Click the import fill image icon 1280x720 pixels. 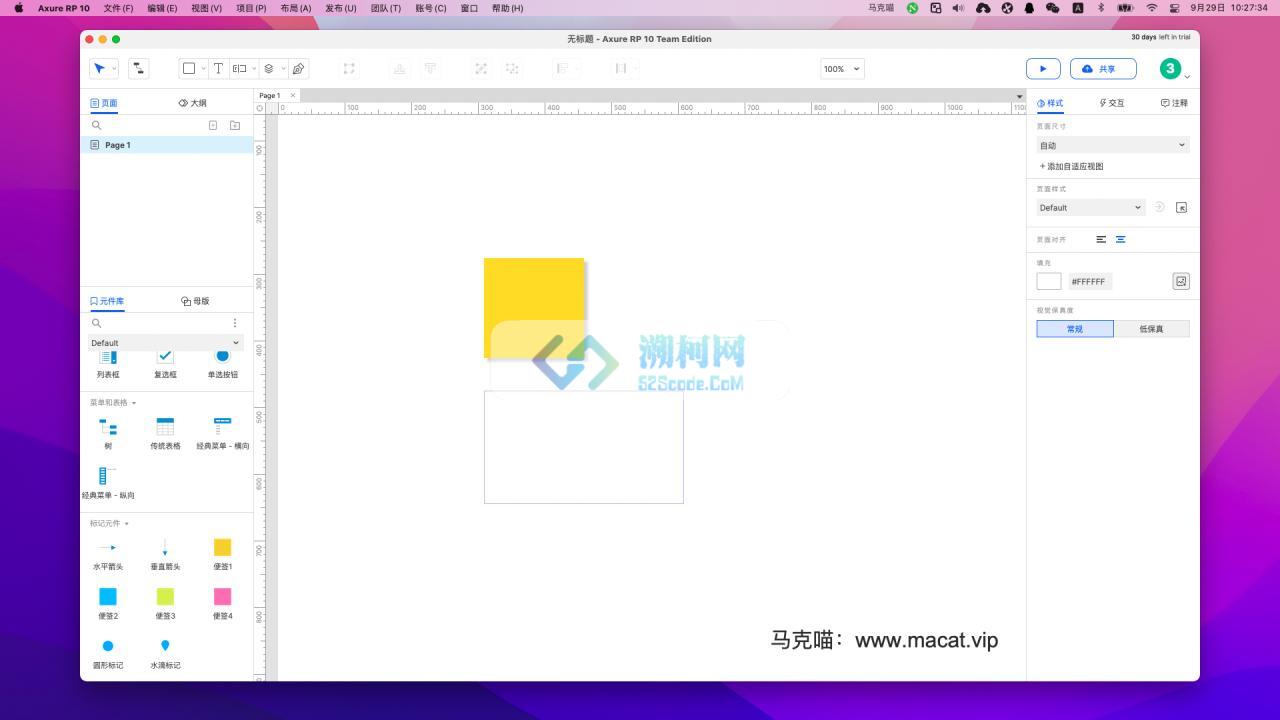click(x=1181, y=281)
